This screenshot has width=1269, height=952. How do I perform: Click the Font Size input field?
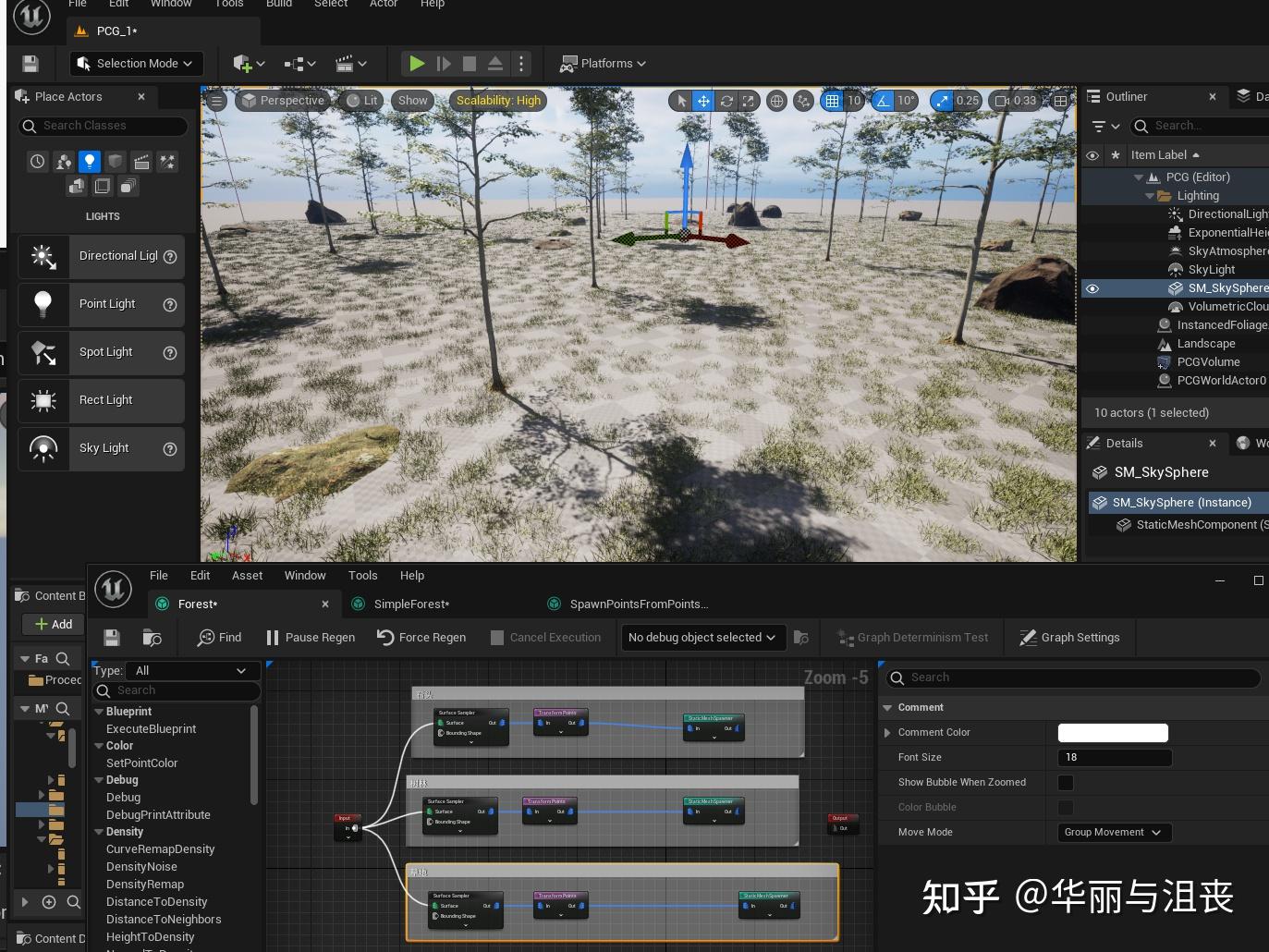pos(1115,757)
